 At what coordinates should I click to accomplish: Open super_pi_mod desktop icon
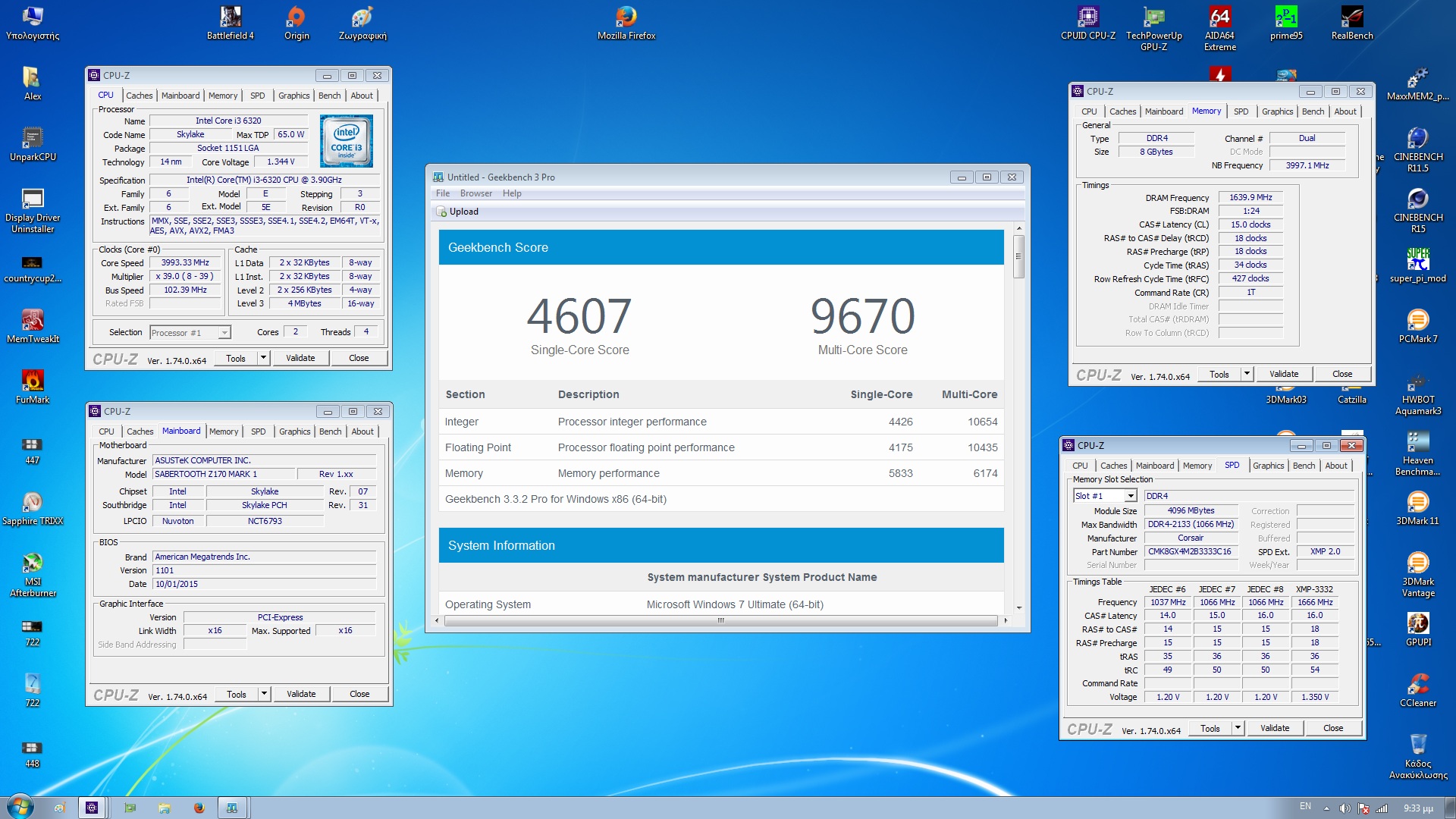coord(1418,265)
